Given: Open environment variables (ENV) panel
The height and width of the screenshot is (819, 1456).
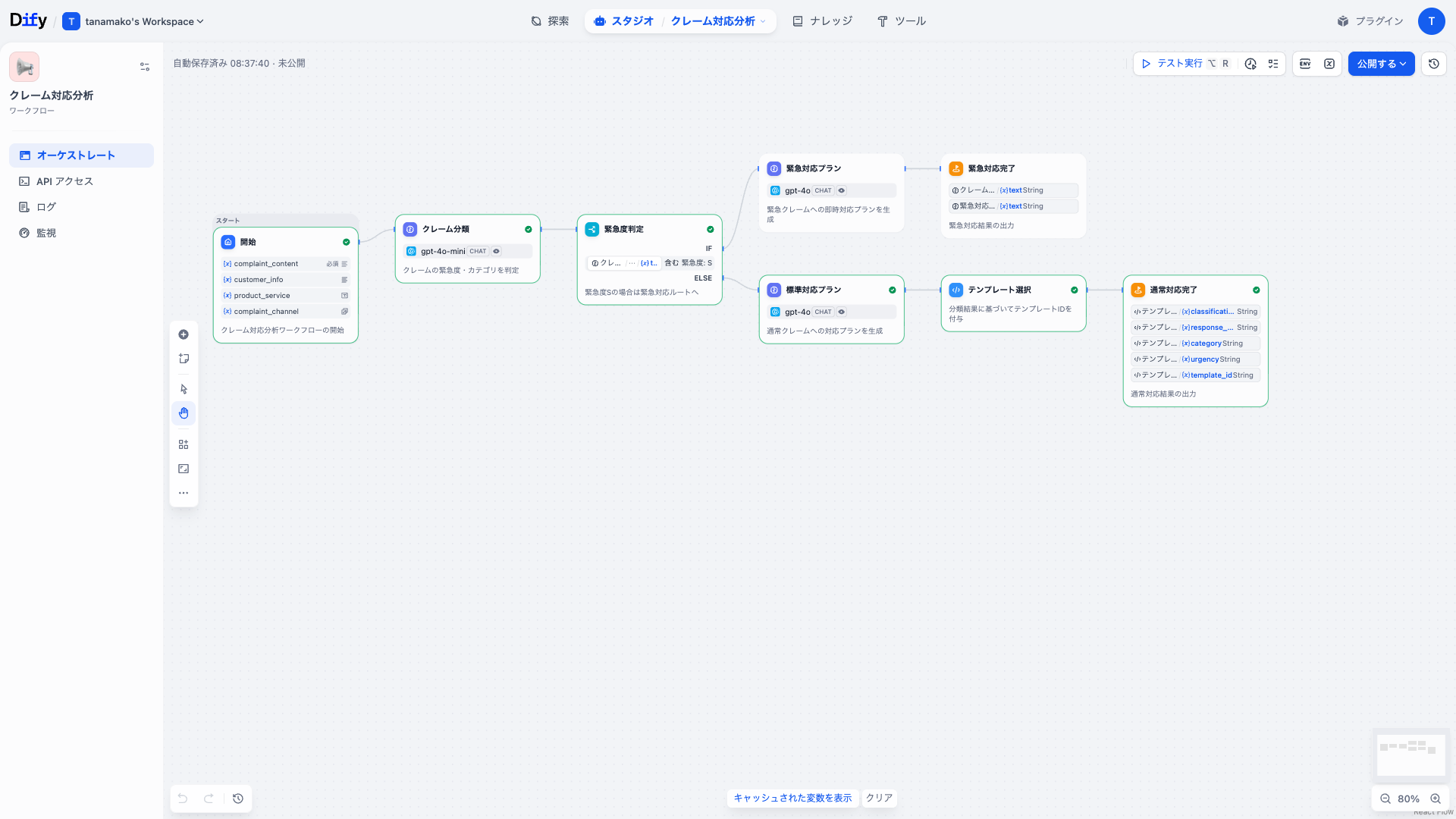Looking at the screenshot, I should click(1305, 64).
